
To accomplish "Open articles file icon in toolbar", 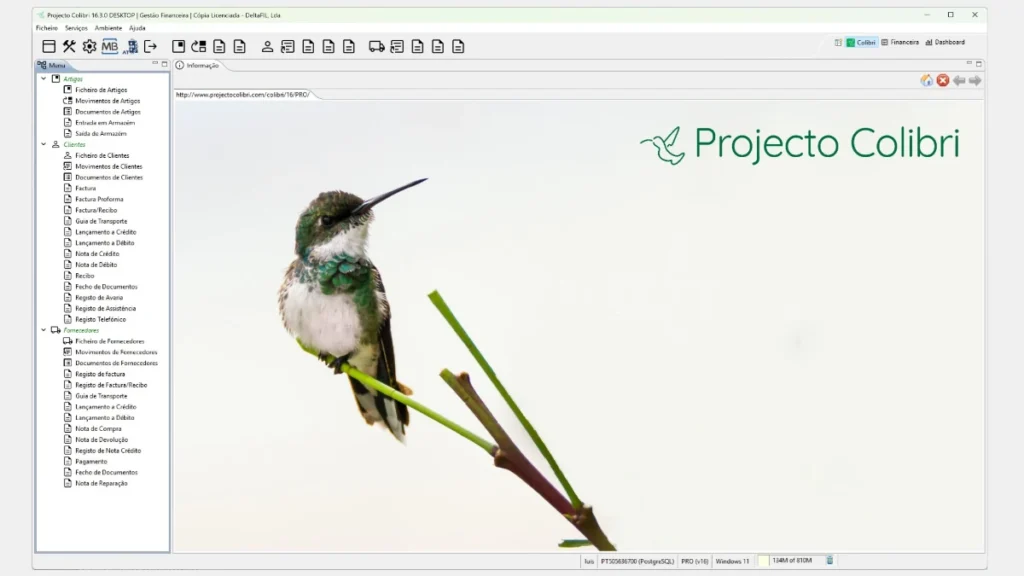I will 178,46.
